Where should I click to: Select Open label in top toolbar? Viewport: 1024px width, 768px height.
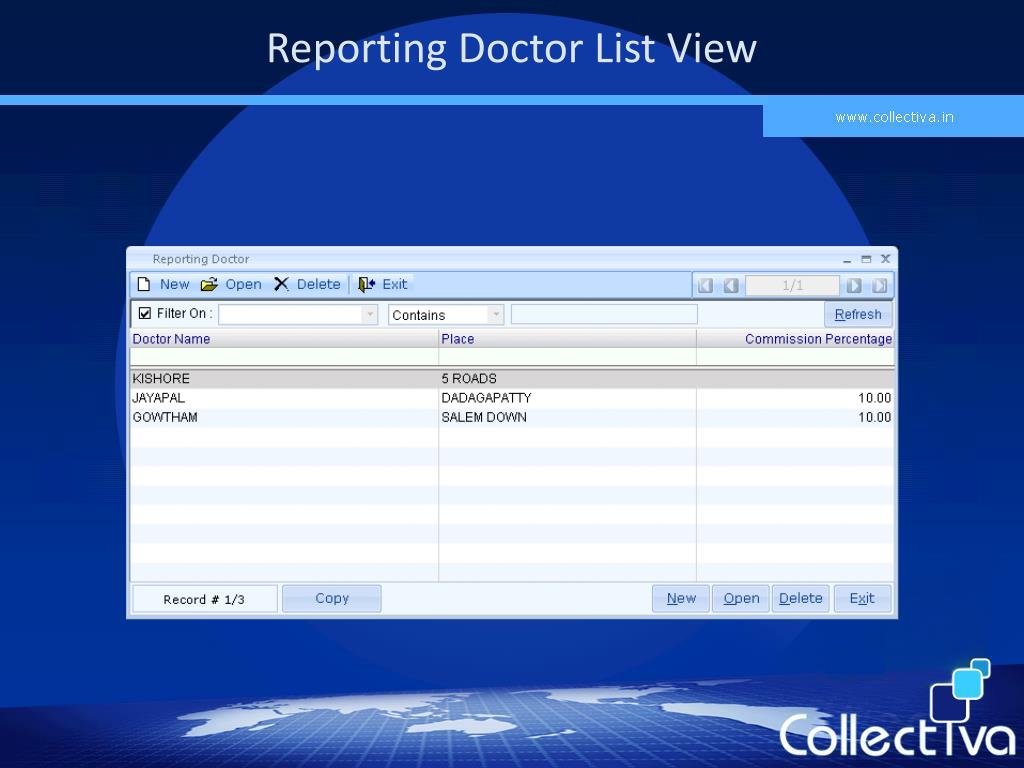pos(244,284)
